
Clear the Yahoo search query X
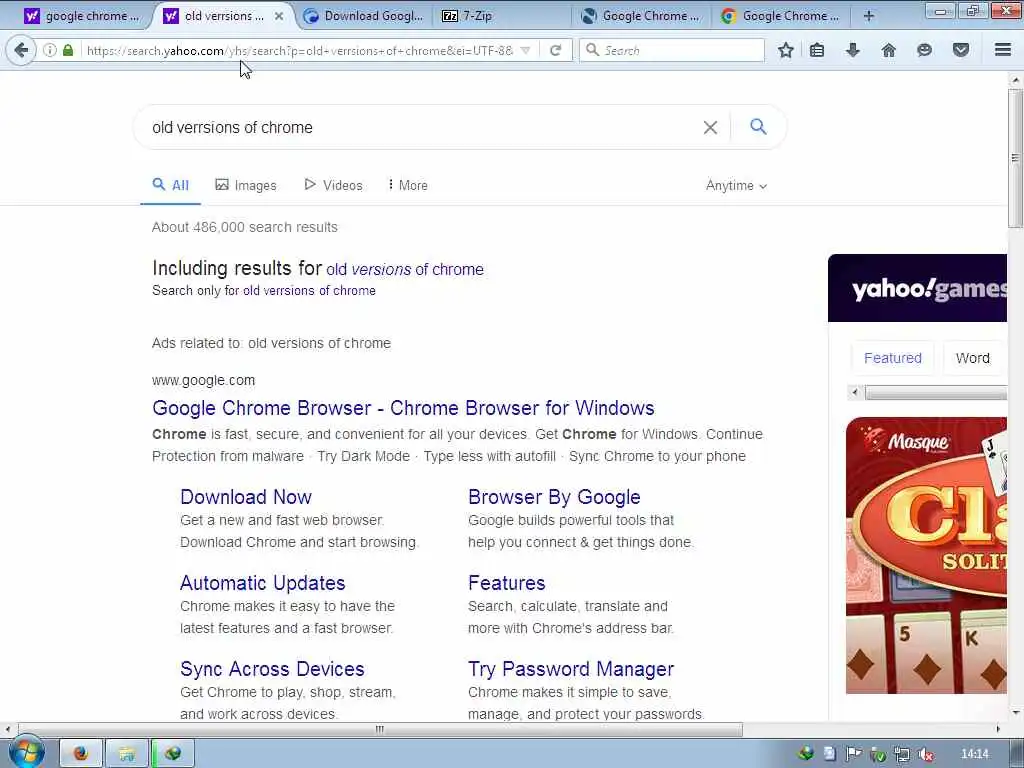coord(710,127)
